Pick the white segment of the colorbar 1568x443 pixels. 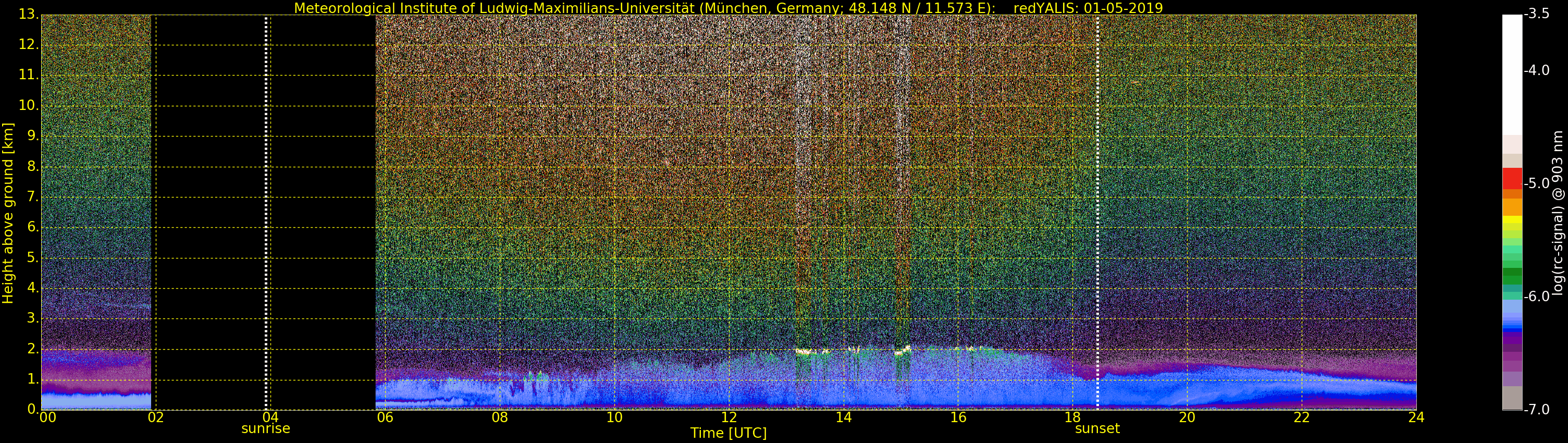pyautogui.click(x=1512, y=74)
